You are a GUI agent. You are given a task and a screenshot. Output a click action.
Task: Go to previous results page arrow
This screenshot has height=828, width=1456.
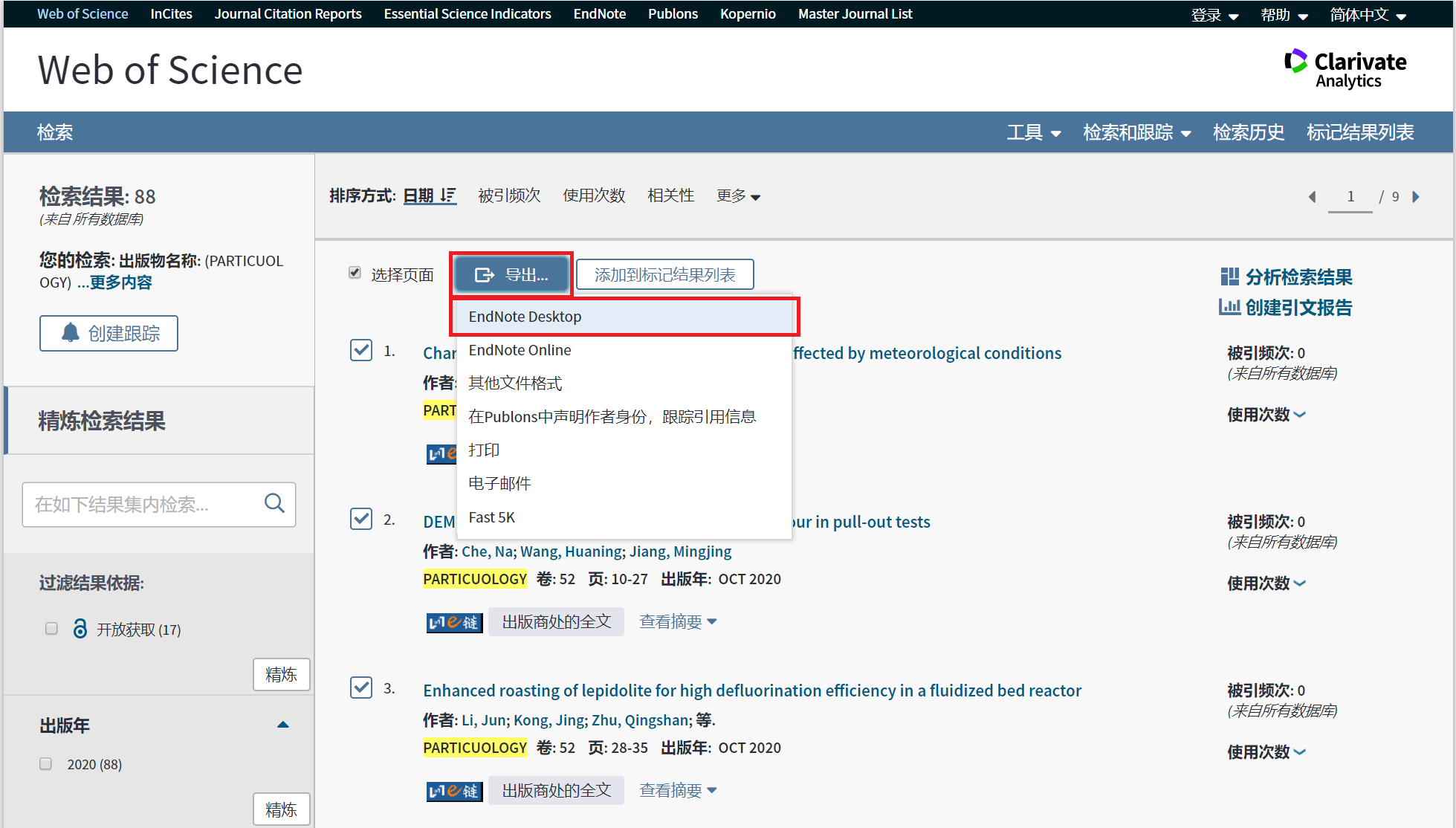pos(1313,196)
